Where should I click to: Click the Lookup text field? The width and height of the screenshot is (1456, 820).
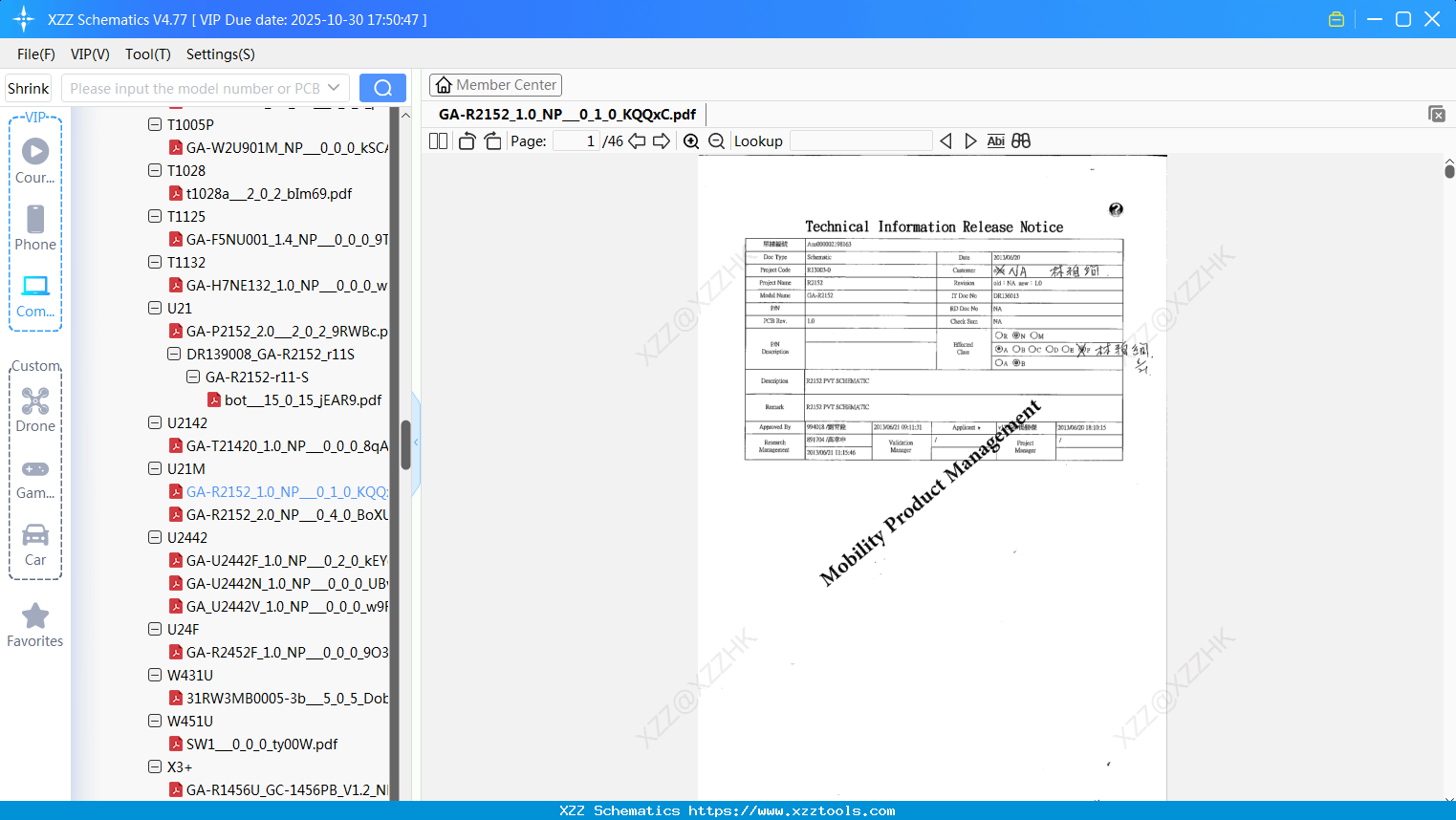[x=861, y=141]
